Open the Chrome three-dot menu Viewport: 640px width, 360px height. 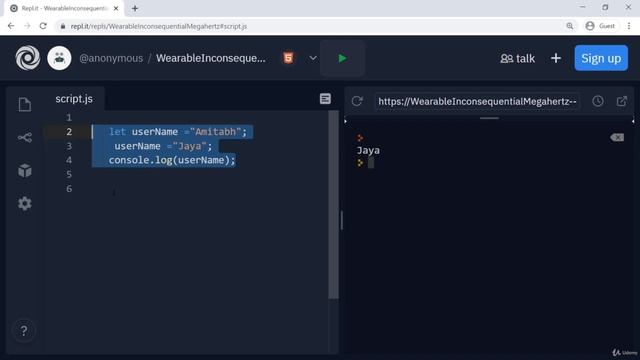point(629,26)
